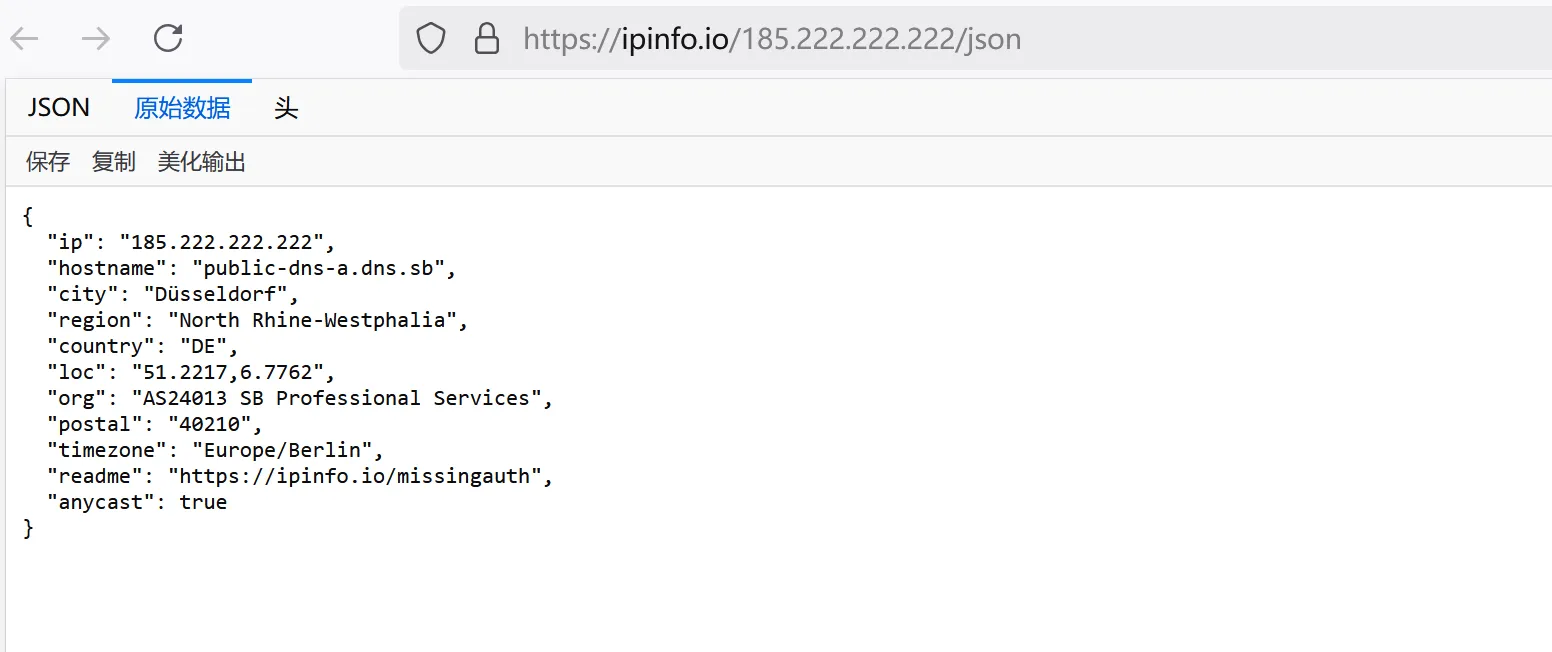
Task: Open the 头 headers tab
Action: tap(286, 108)
